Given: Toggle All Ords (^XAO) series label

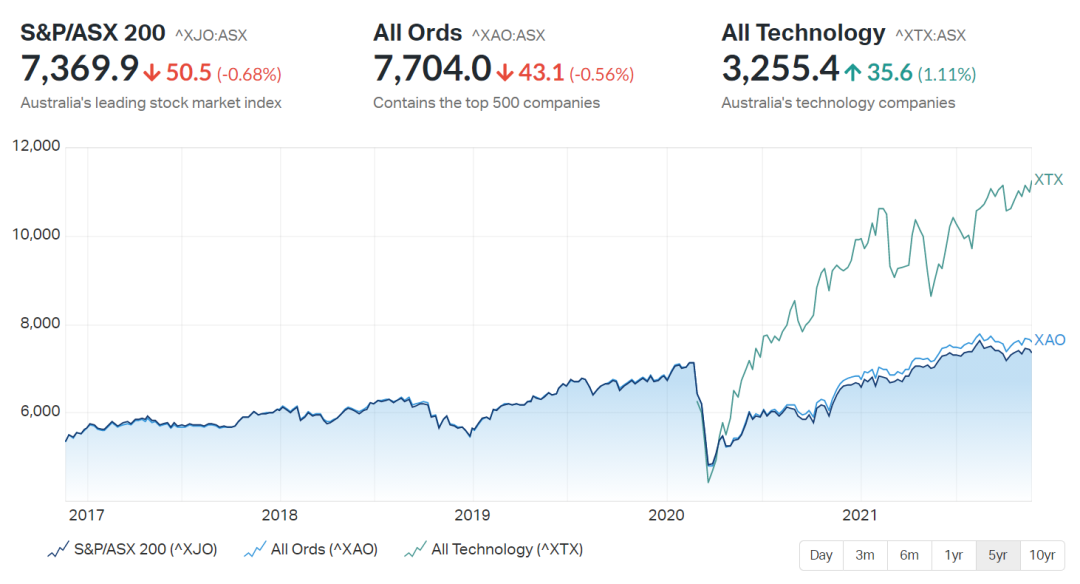Looking at the screenshot, I should tap(324, 550).
